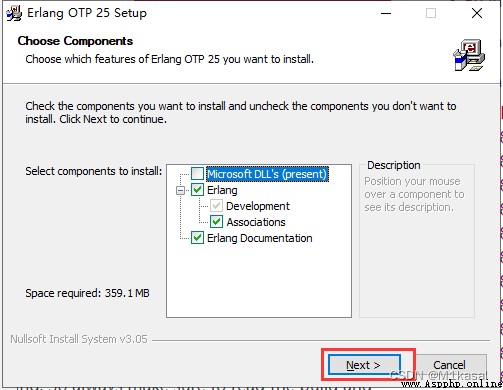Minimize the Erlang OTP 25 Setup window

point(386,13)
